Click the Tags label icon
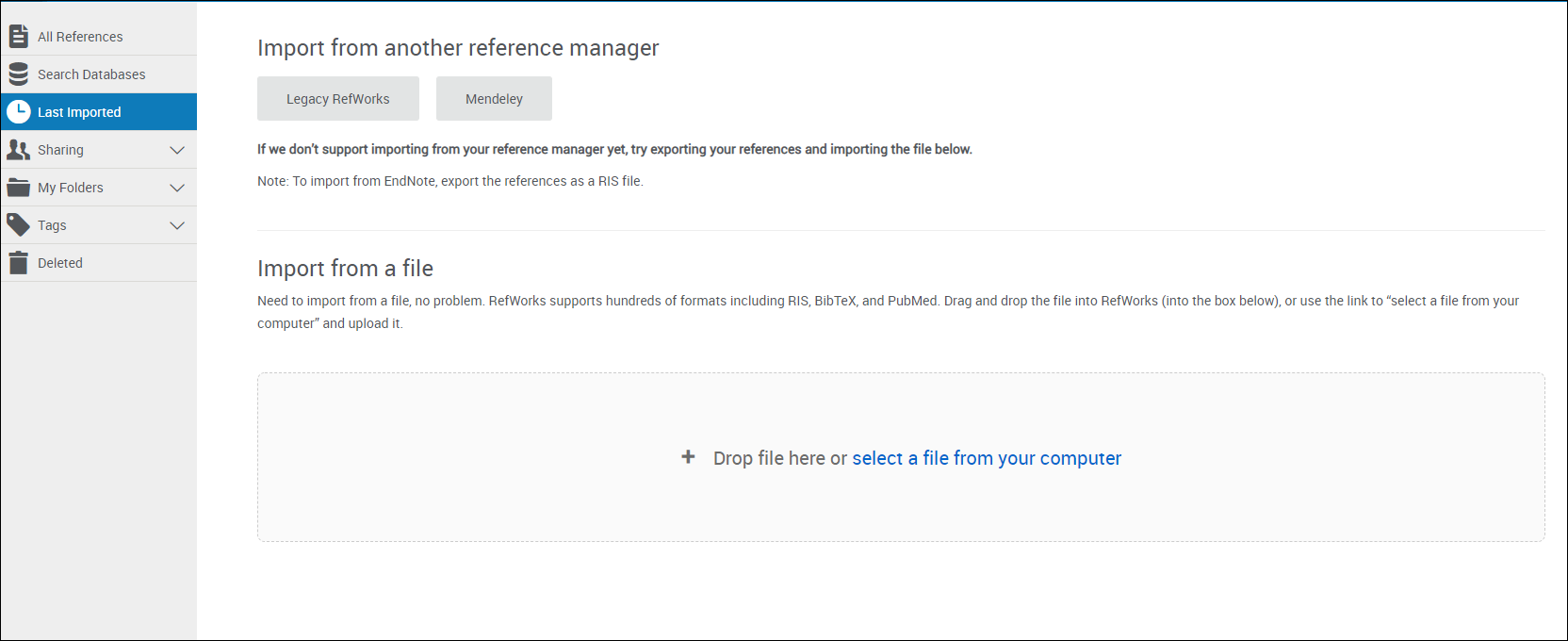The width and height of the screenshot is (1568, 641). coord(18,225)
